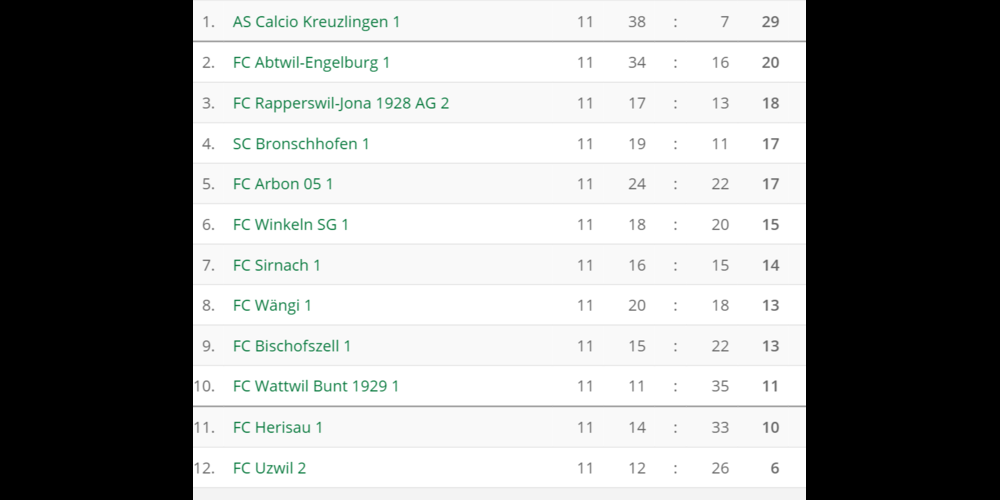Select FC Uzwil 2 team link
1000x500 pixels.
[x=269, y=468]
